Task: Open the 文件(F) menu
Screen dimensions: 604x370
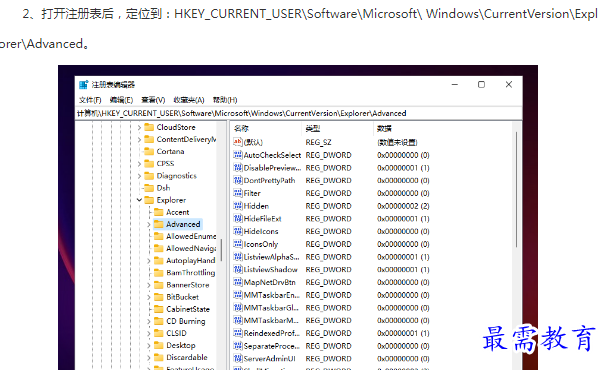Action: [x=90, y=100]
